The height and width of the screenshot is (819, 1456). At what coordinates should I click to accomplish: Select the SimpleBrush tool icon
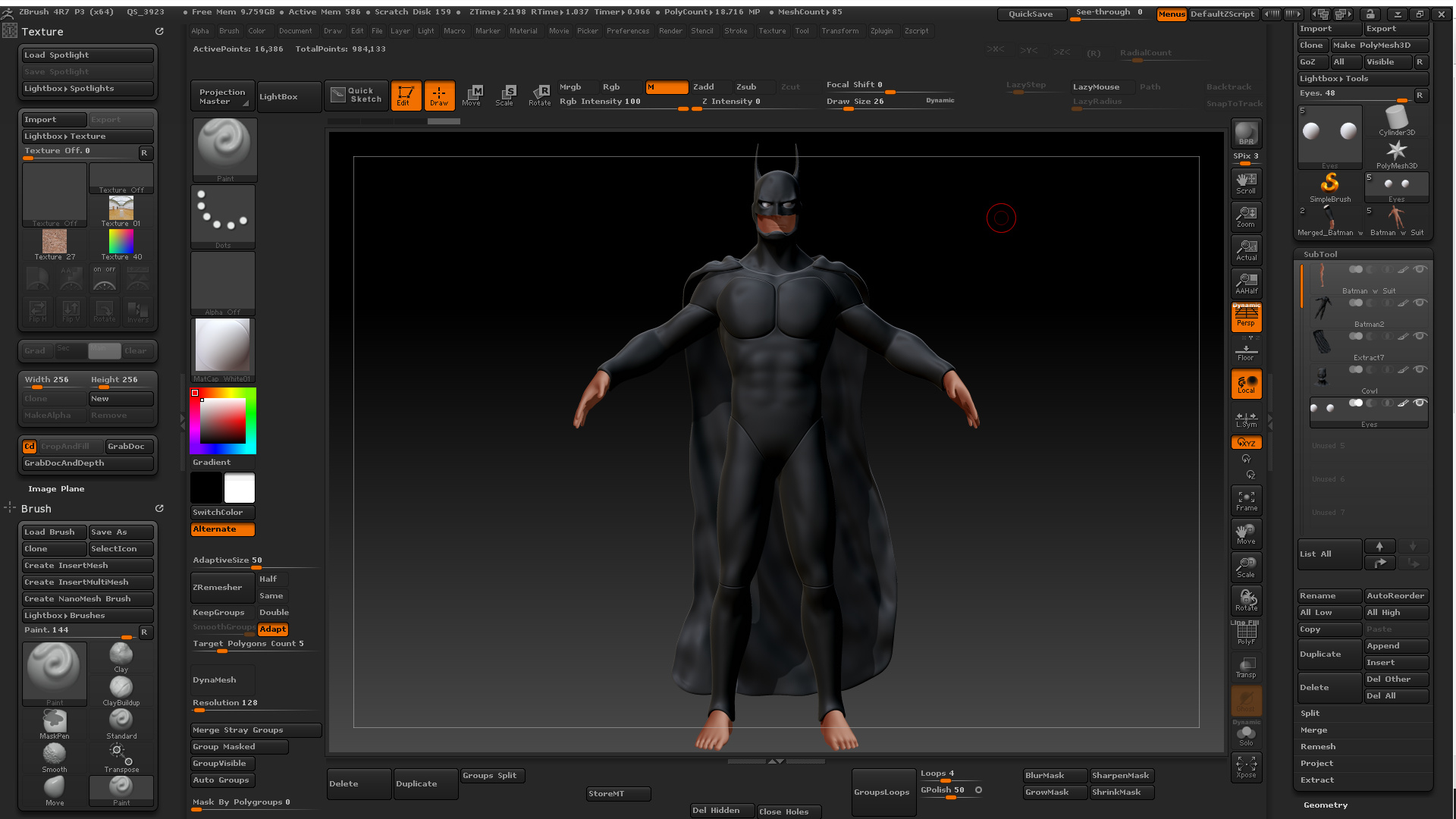[x=1329, y=187]
